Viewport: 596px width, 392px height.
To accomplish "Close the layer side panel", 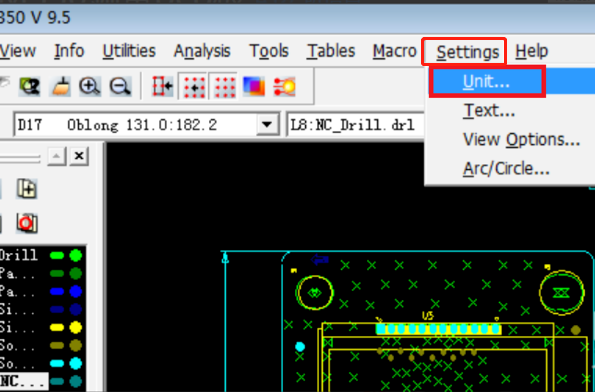I will pyautogui.click(x=79, y=156).
